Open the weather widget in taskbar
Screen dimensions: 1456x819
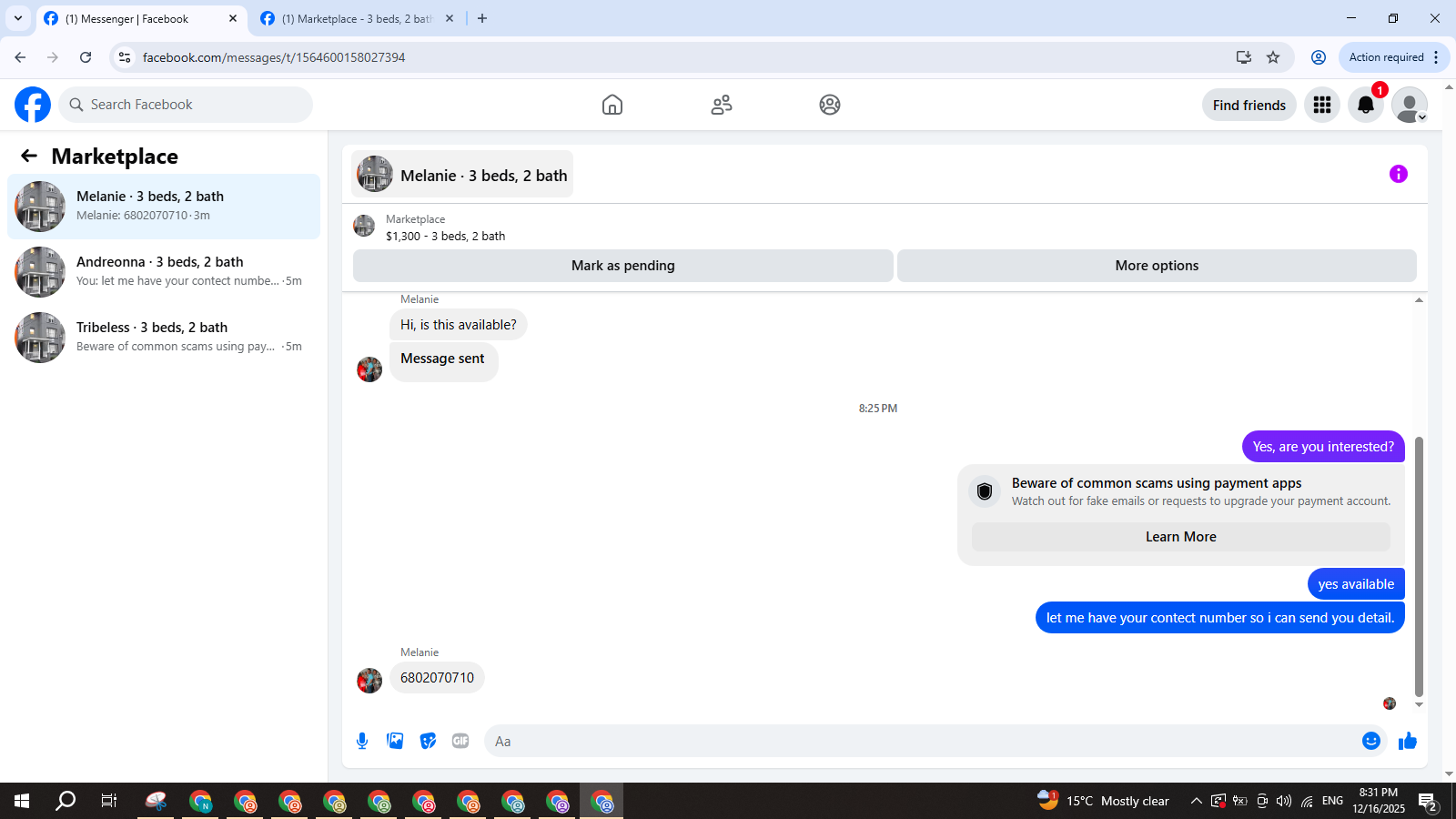coord(1103,801)
